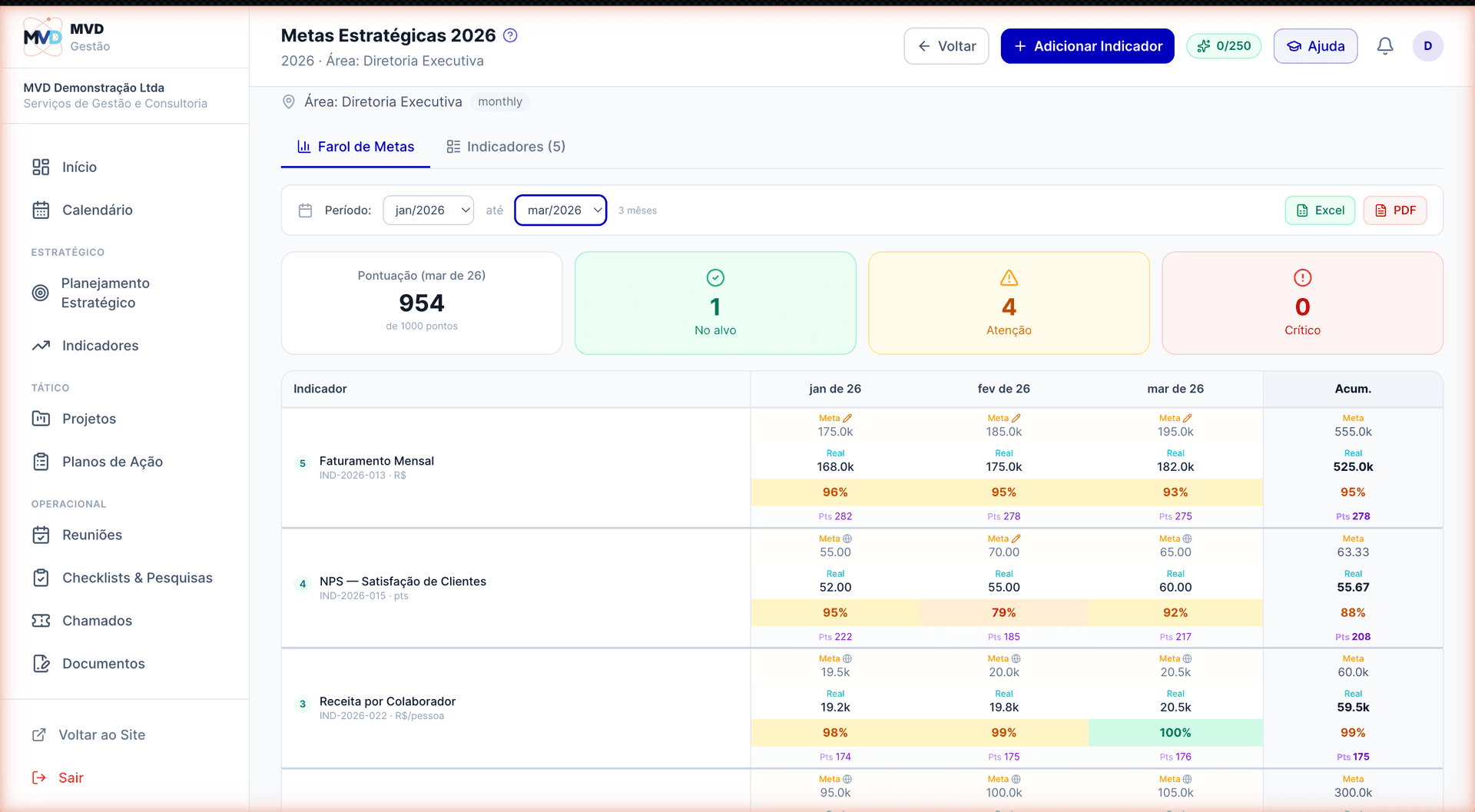This screenshot has height=812, width=1475.
Task: Click the Chamados ticket icon
Action: pos(41,621)
